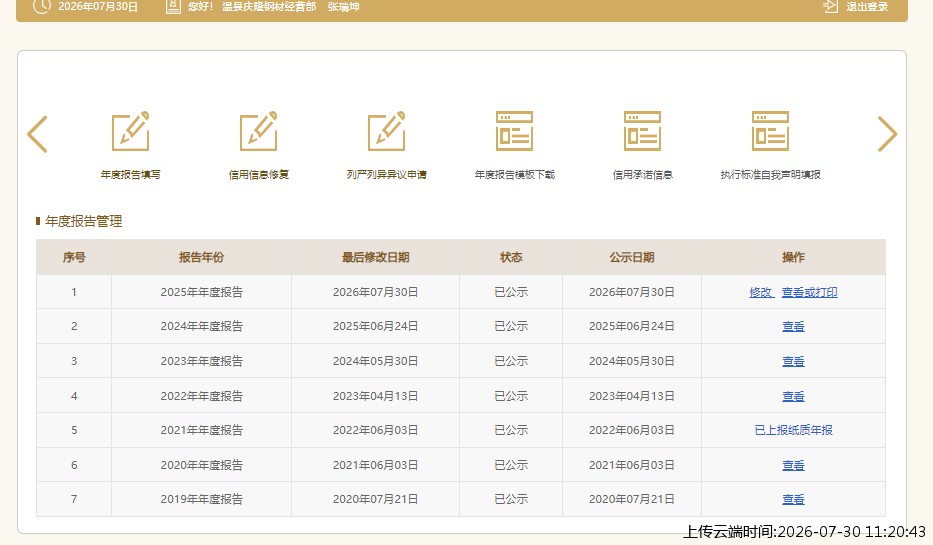Select the 2020年年度报告 cell
Screen dimensions: 933x545
(201, 465)
